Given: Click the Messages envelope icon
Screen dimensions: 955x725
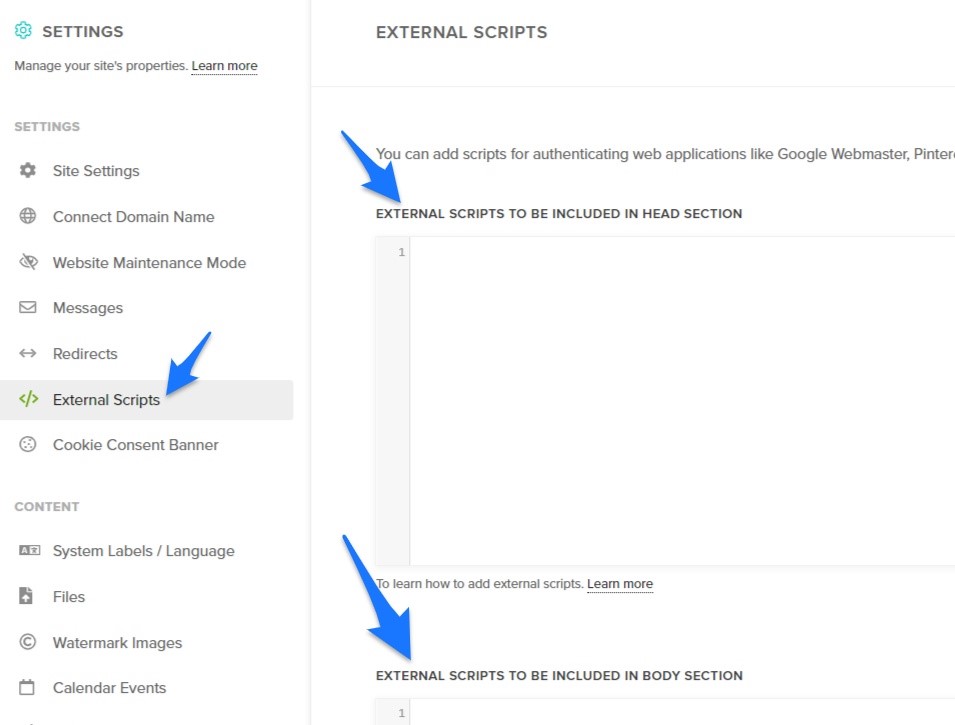Looking at the screenshot, I should [x=27, y=307].
